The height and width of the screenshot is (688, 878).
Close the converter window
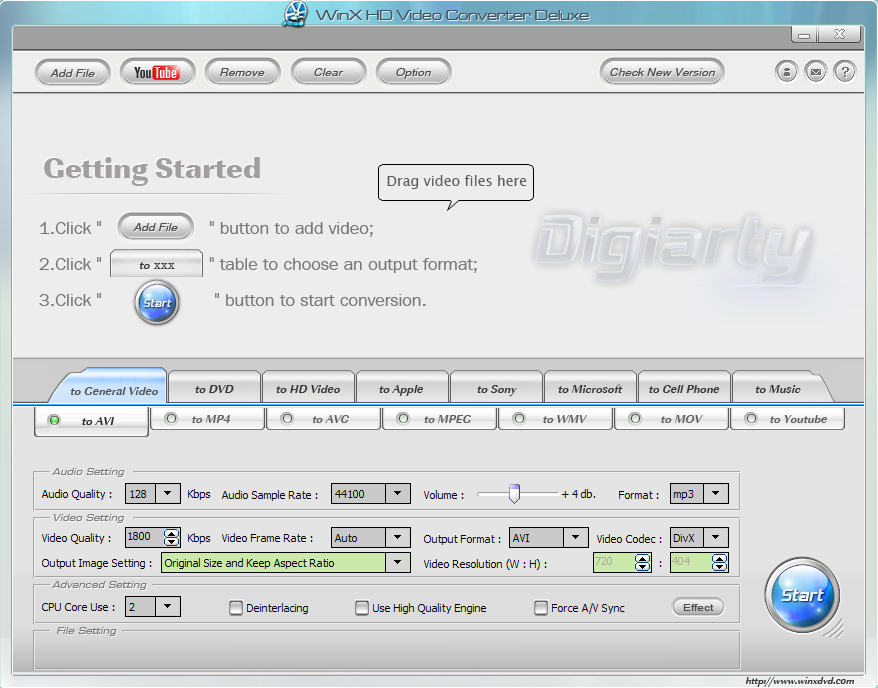tap(839, 34)
